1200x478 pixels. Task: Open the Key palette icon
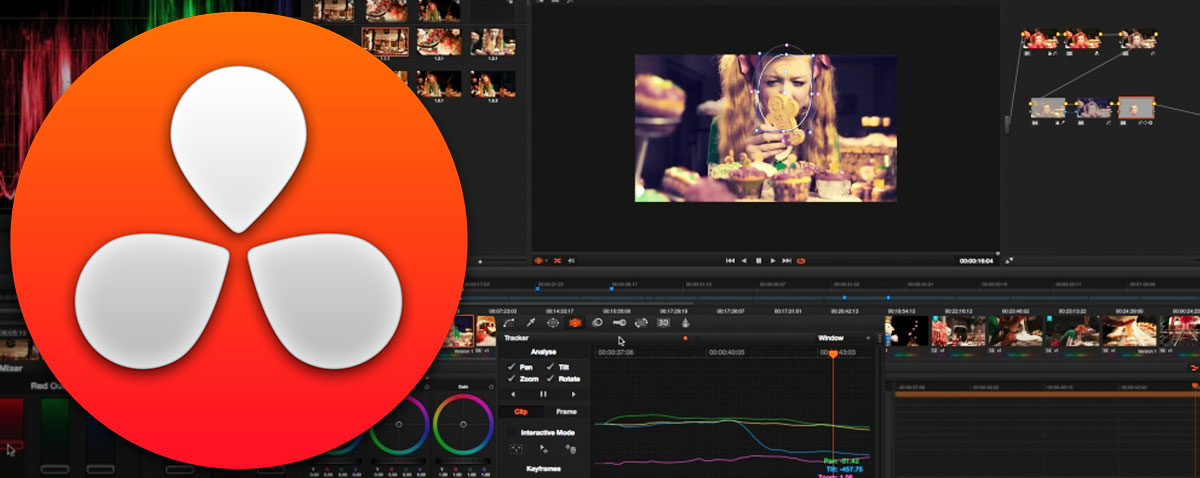pos(619,323)
